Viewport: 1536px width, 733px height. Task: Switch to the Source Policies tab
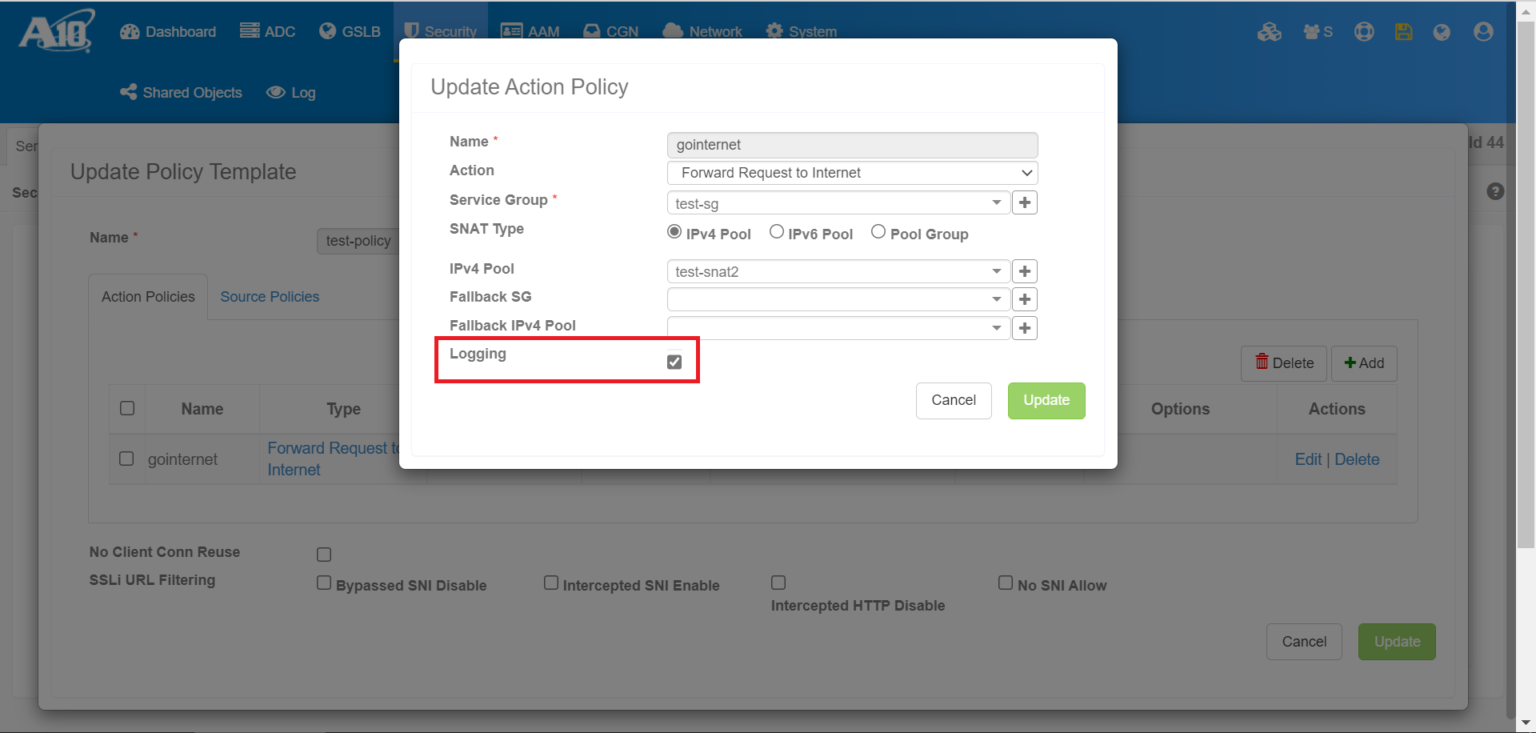[x=269, y=296]
